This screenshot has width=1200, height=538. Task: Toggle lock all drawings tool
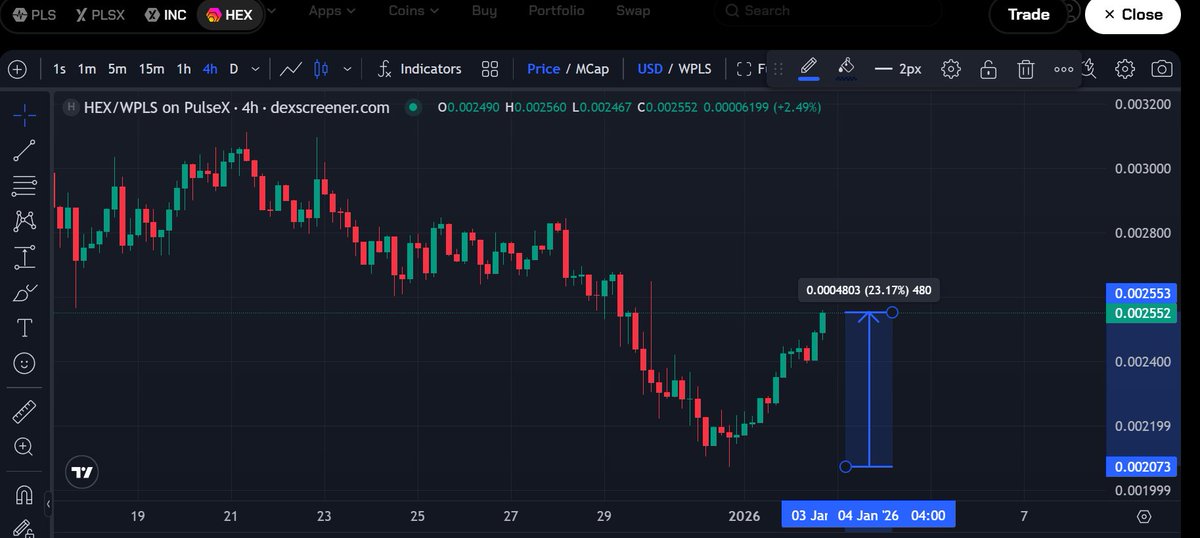click(25, 528)
